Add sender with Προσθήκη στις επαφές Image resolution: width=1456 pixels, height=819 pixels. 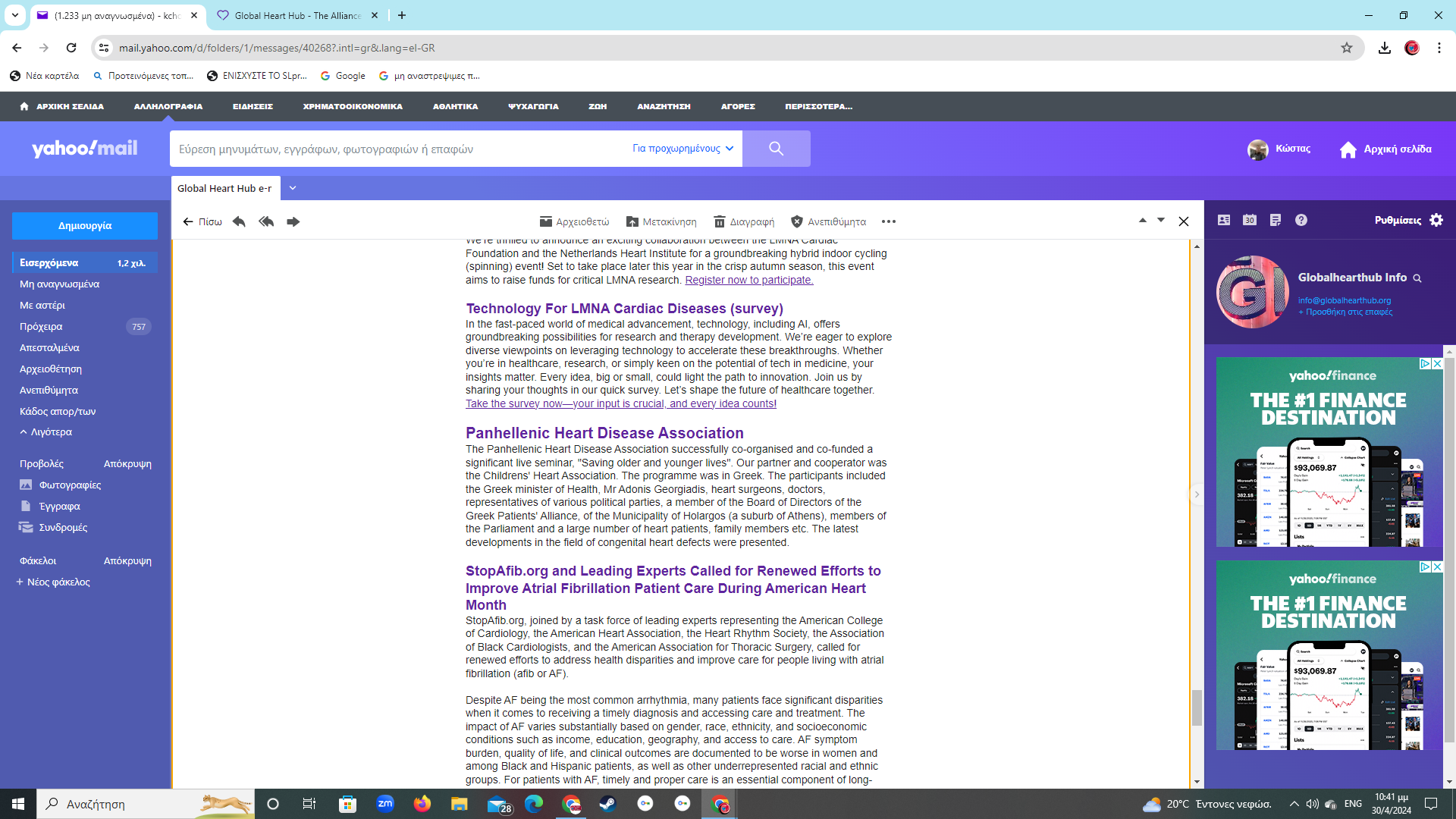coord(1345,312)
